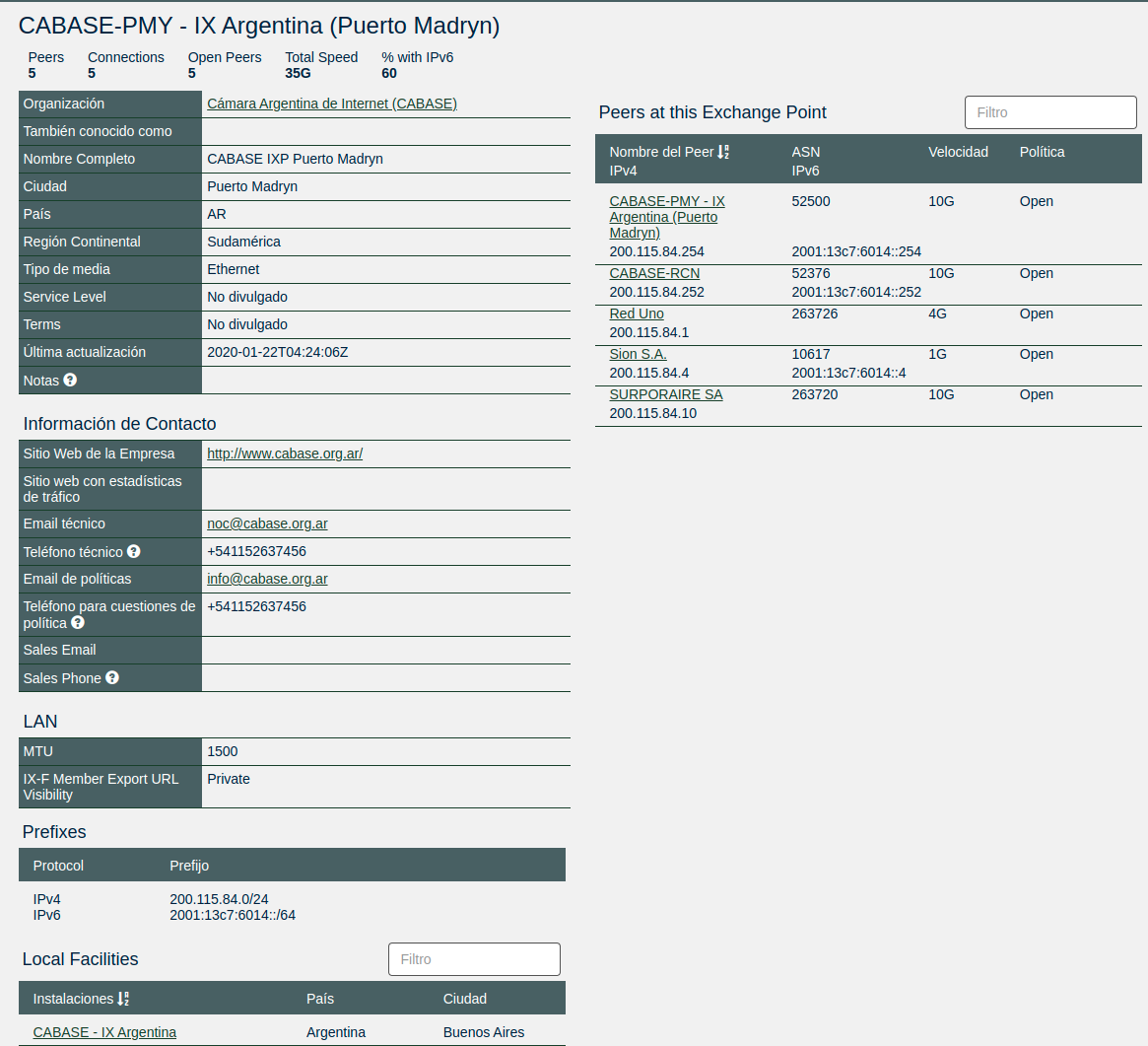Click the help icon next to Notas

click(x=70, y=380)
